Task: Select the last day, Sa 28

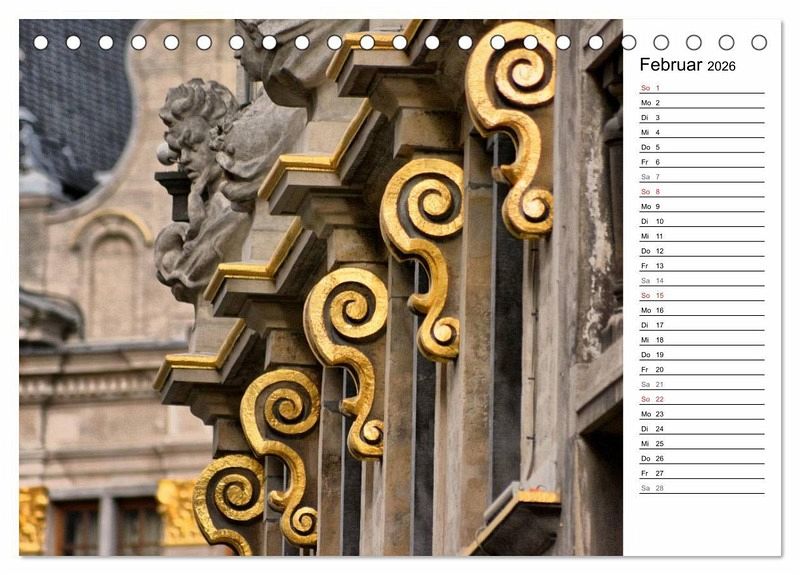Action: coord(701,488)
